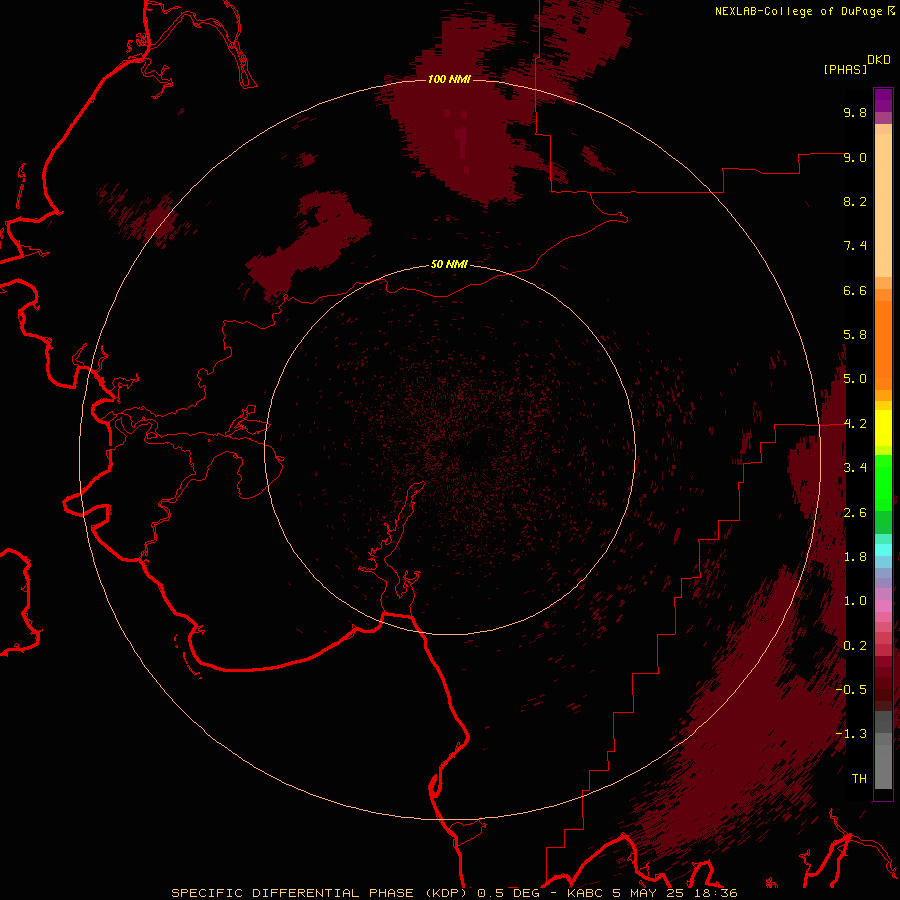Viewport: 900px width, 900px height.
Task: Select the green colorbar segment near 3.4
Action: (x=883, y=482)
